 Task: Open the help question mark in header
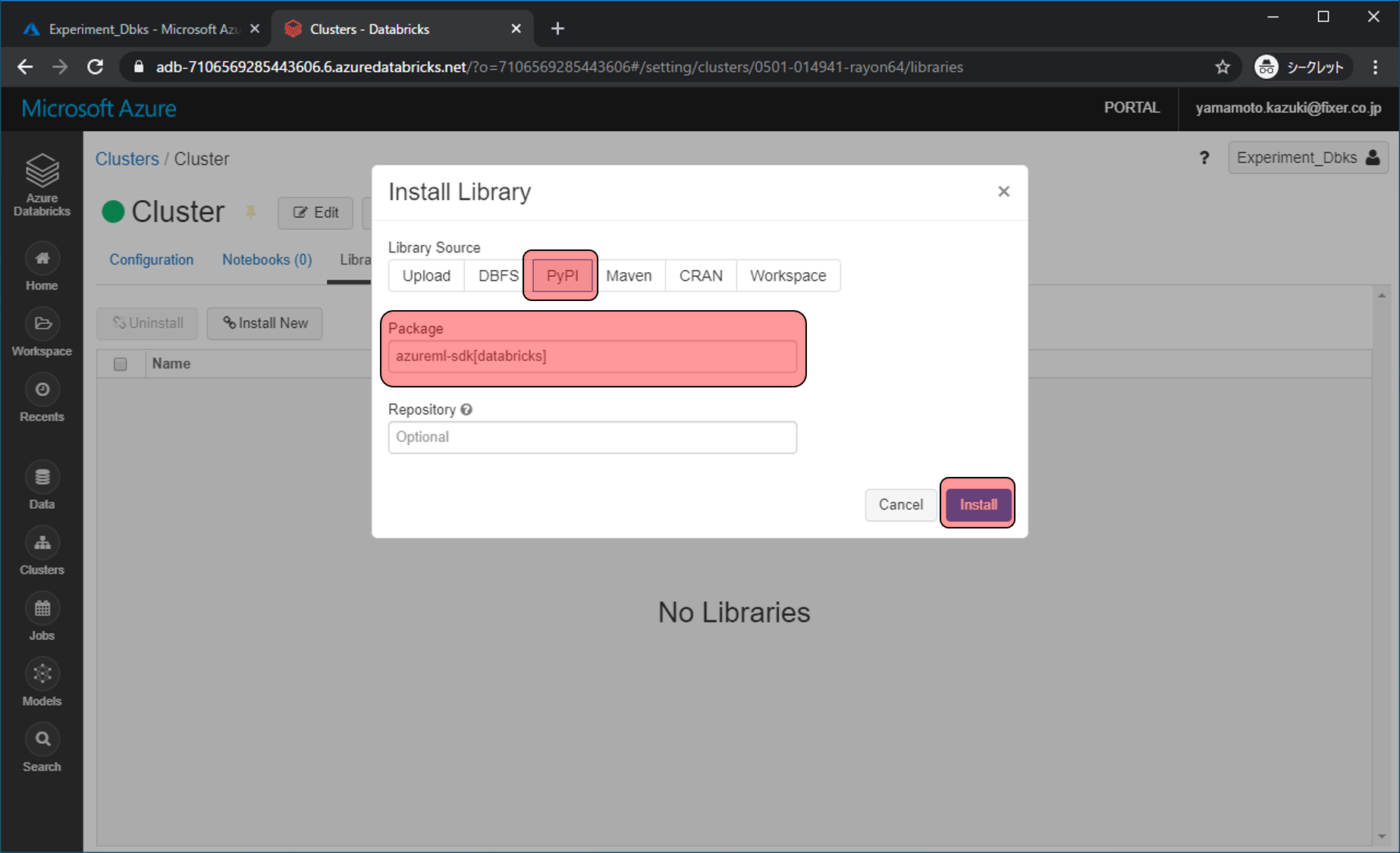[1204, 158]
